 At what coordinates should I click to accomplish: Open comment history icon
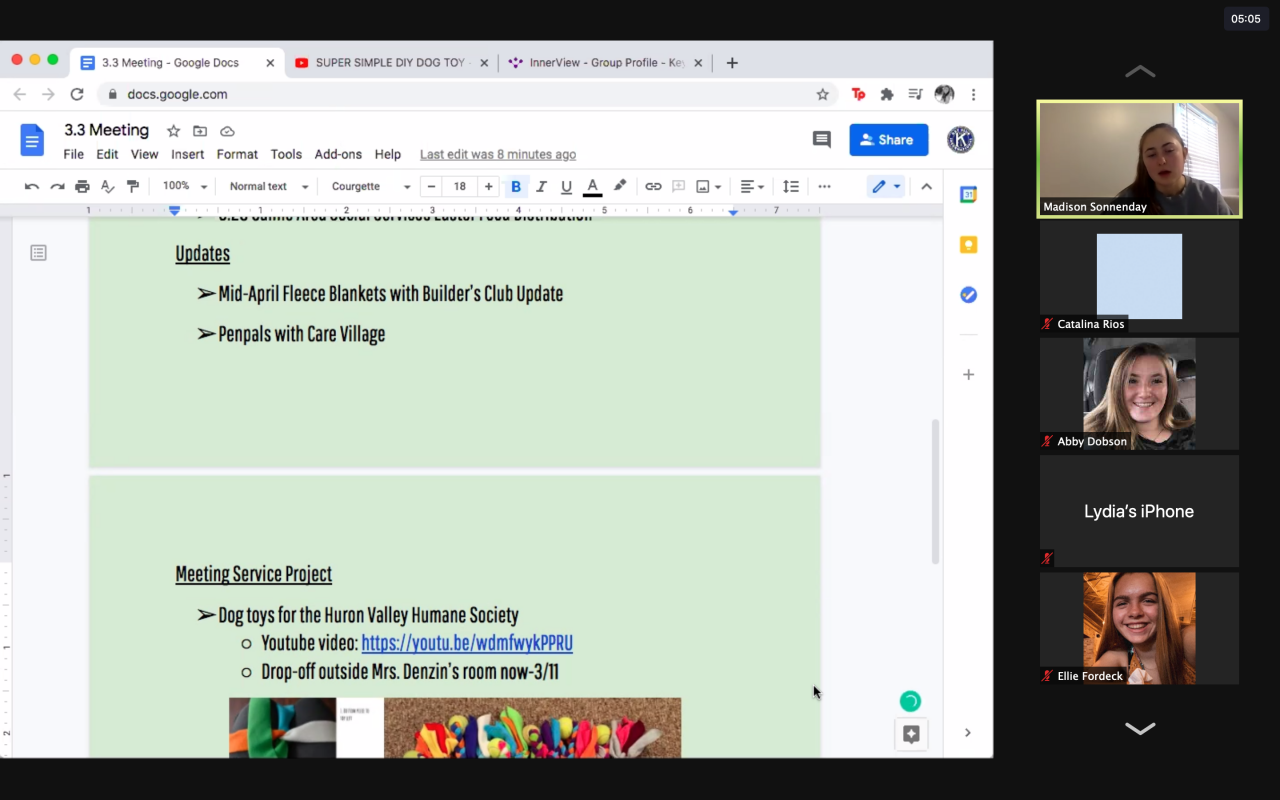tap(822, 140)
